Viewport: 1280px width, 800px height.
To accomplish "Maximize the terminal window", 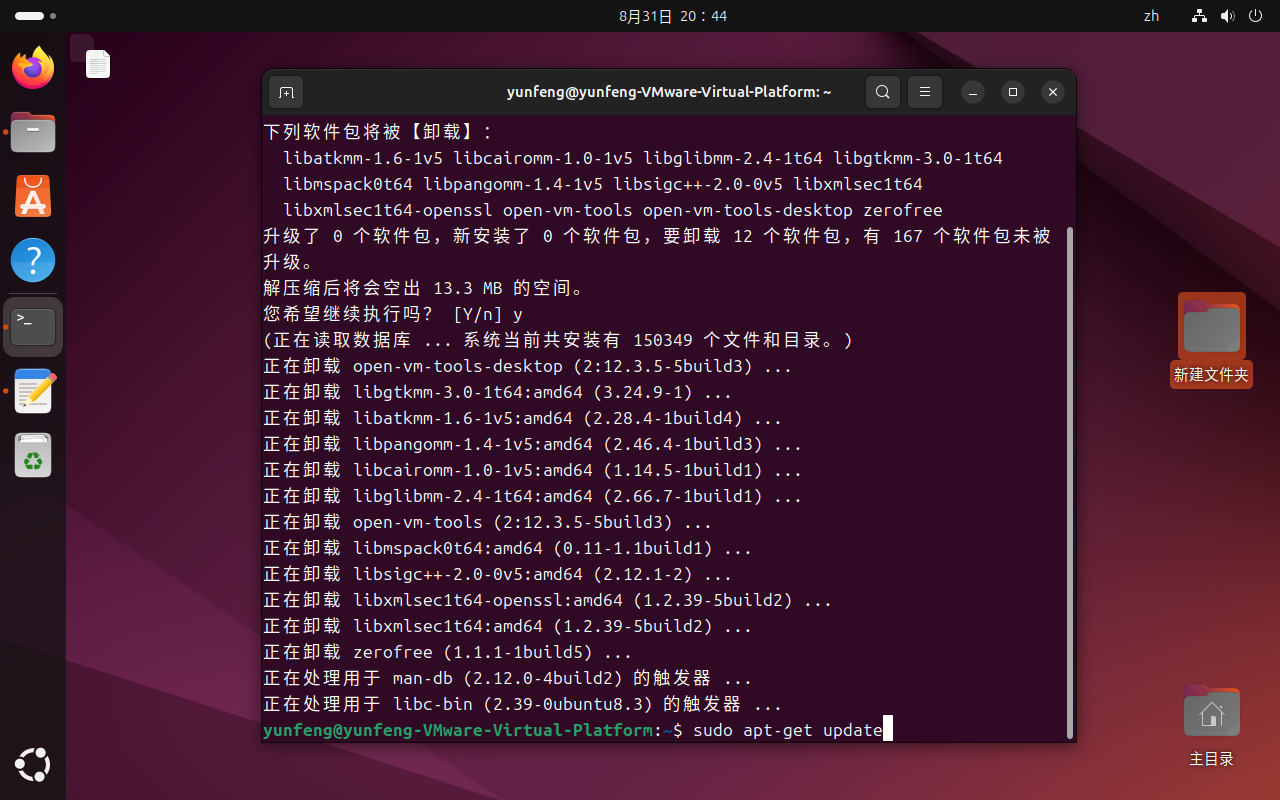I will click(1013, 92).
